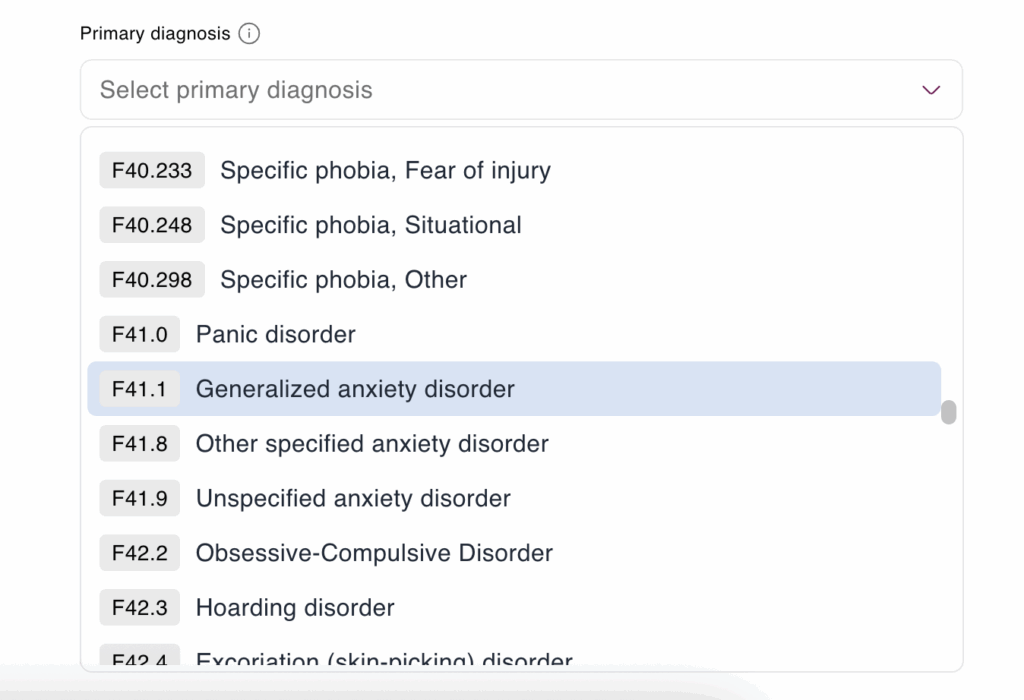Screen dimensions: 1024x700
Task: Choose Generalized anxiety disorder
Action: (x=355, y=389)
